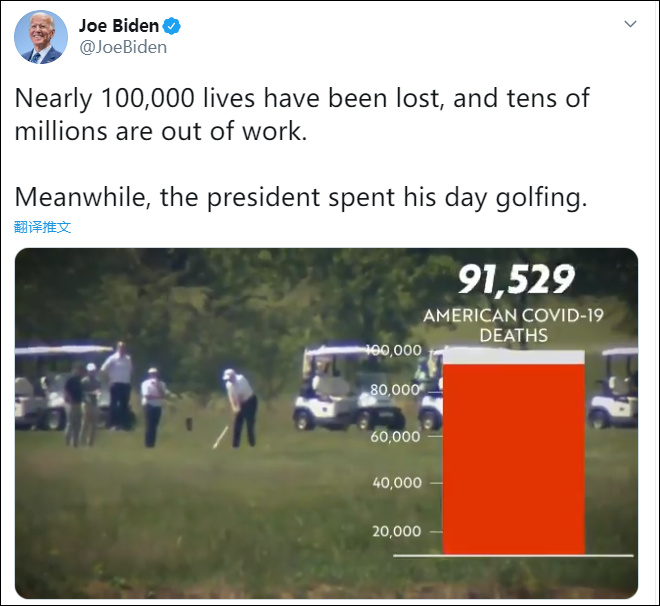The image size is (660, 606).
Task: Open the @JoeBiden handle link
Action: [x=122, y=47]
